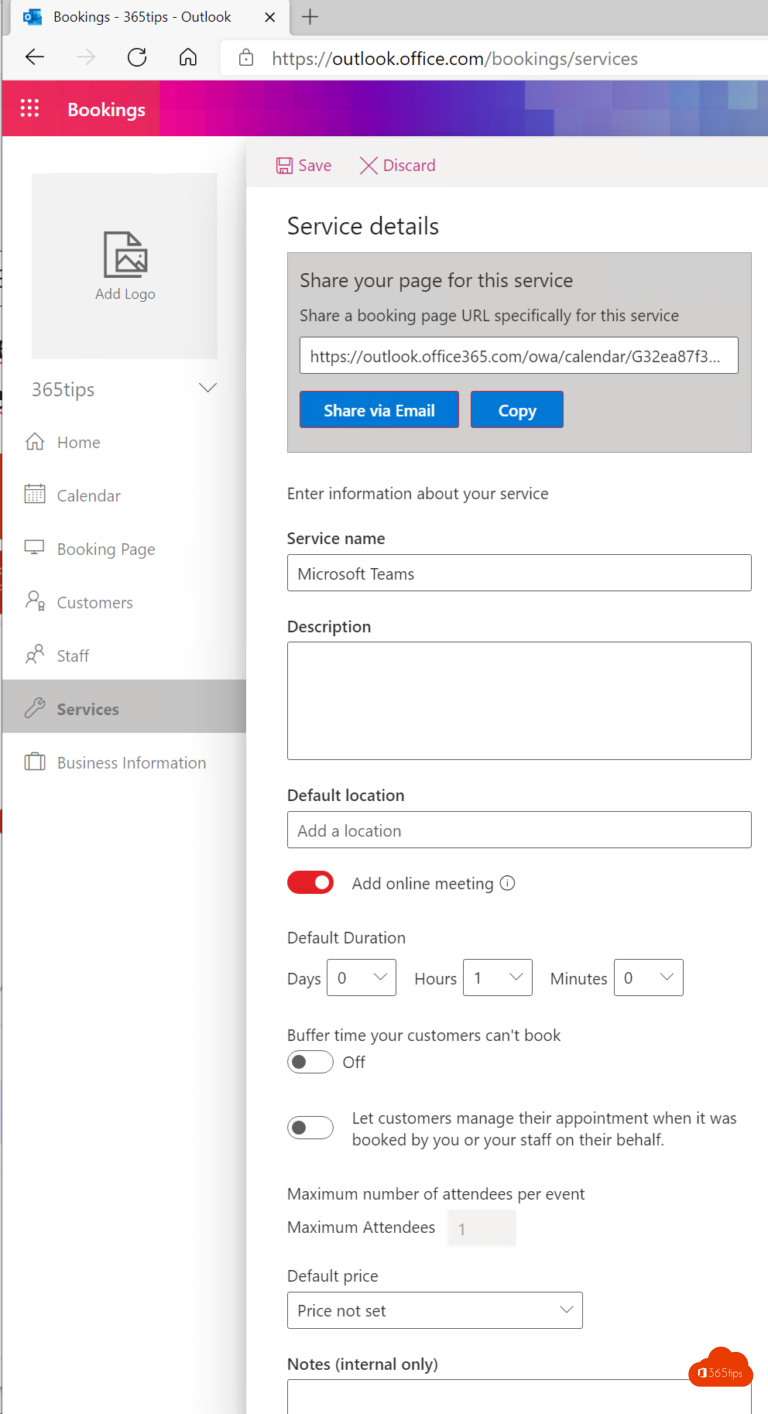Click the Default location input field
Viewport: 768px width, 1414px height.
pos(518,830)
